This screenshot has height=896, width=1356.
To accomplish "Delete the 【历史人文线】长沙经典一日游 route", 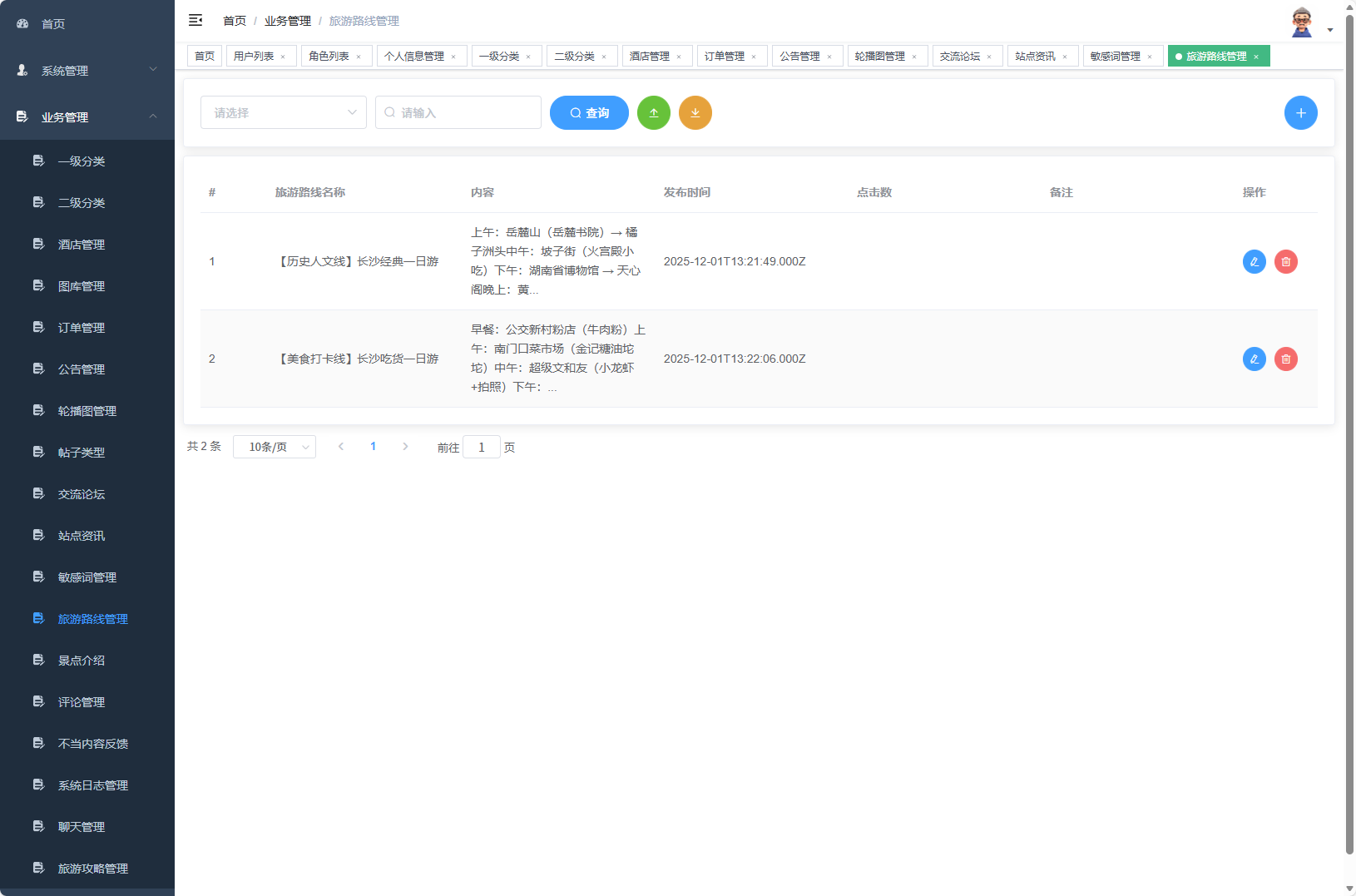I will pyautogui.click(x=1286, y=261).
